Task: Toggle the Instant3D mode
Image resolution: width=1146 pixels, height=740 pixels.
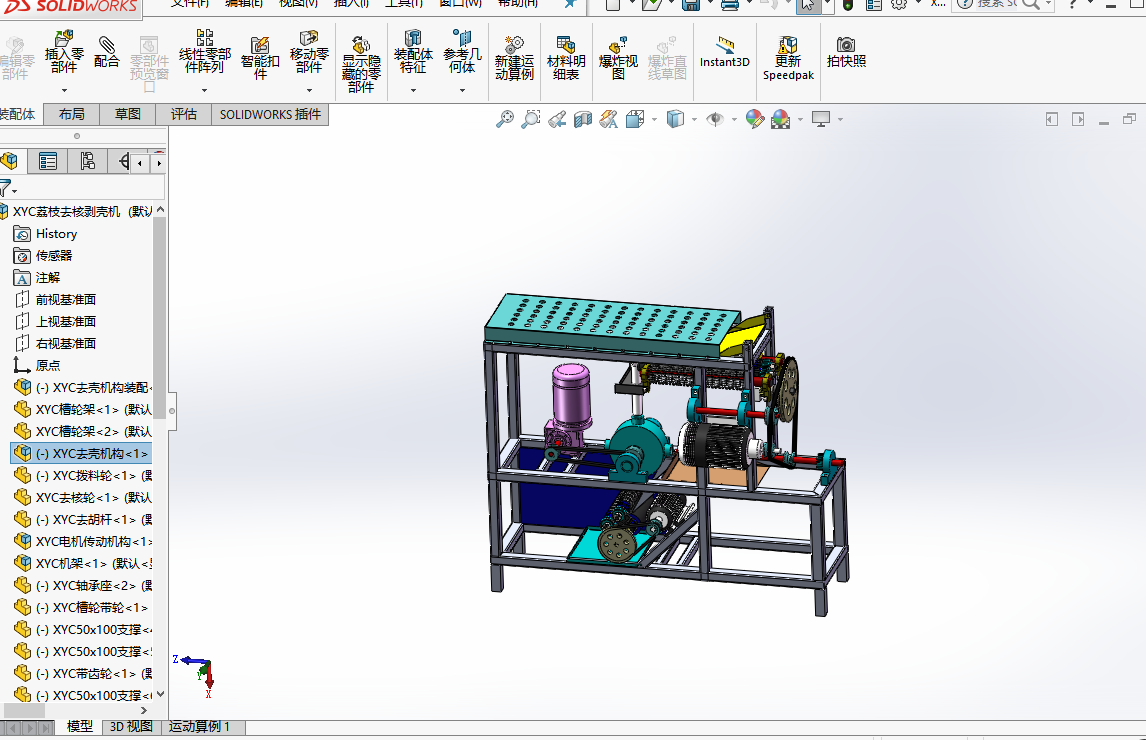Action: coord(724,53)
